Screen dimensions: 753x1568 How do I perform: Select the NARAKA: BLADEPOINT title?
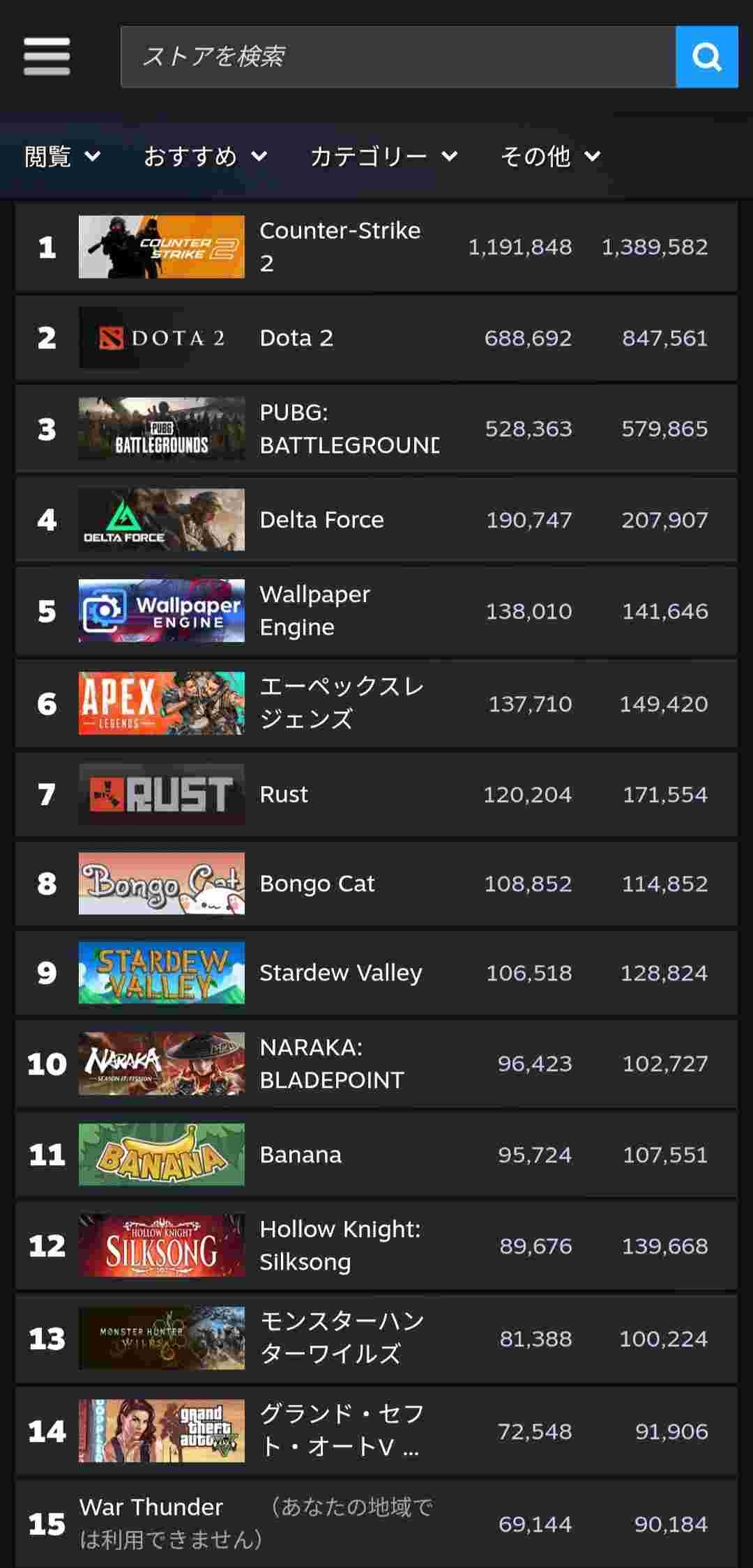pos(331,1063)
